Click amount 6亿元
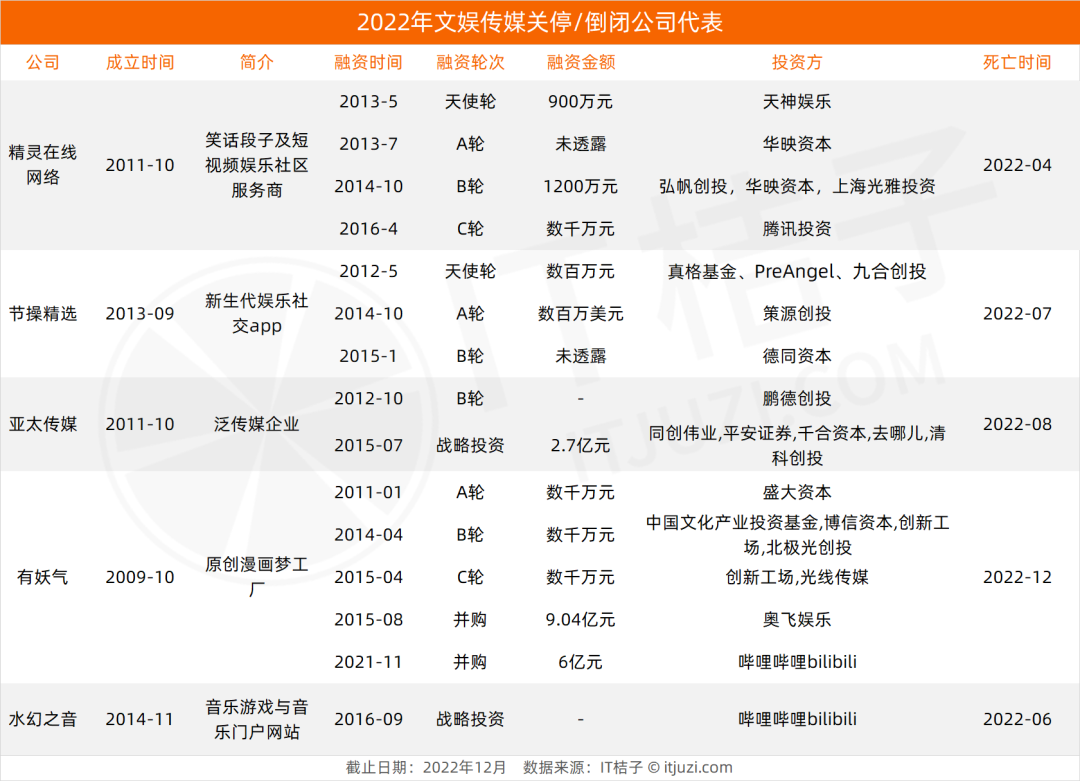The width and height of the screenshot is (1080, 781). click(x=581, y=662)
